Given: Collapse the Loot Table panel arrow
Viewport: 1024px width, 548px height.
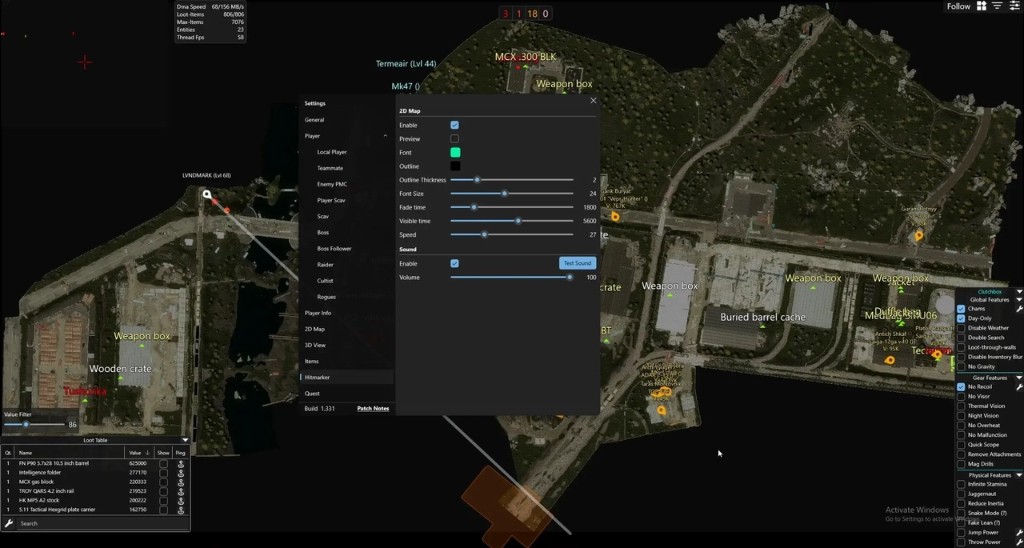Looking at the screenshot, I should (185, 440).
